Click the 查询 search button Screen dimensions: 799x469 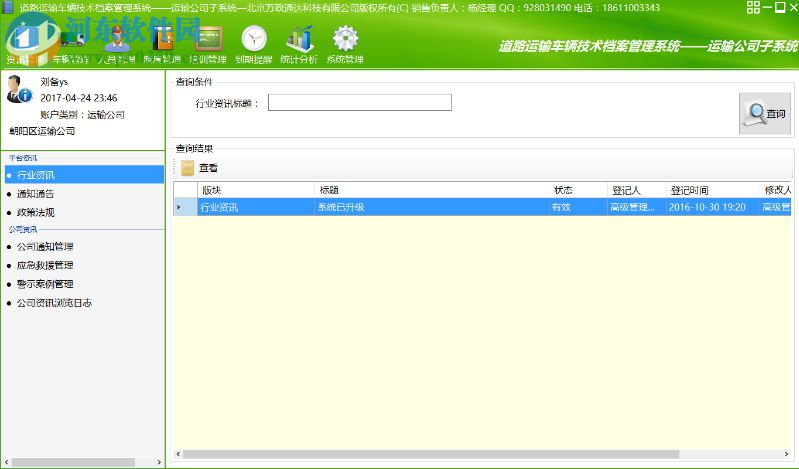[765, 113]
